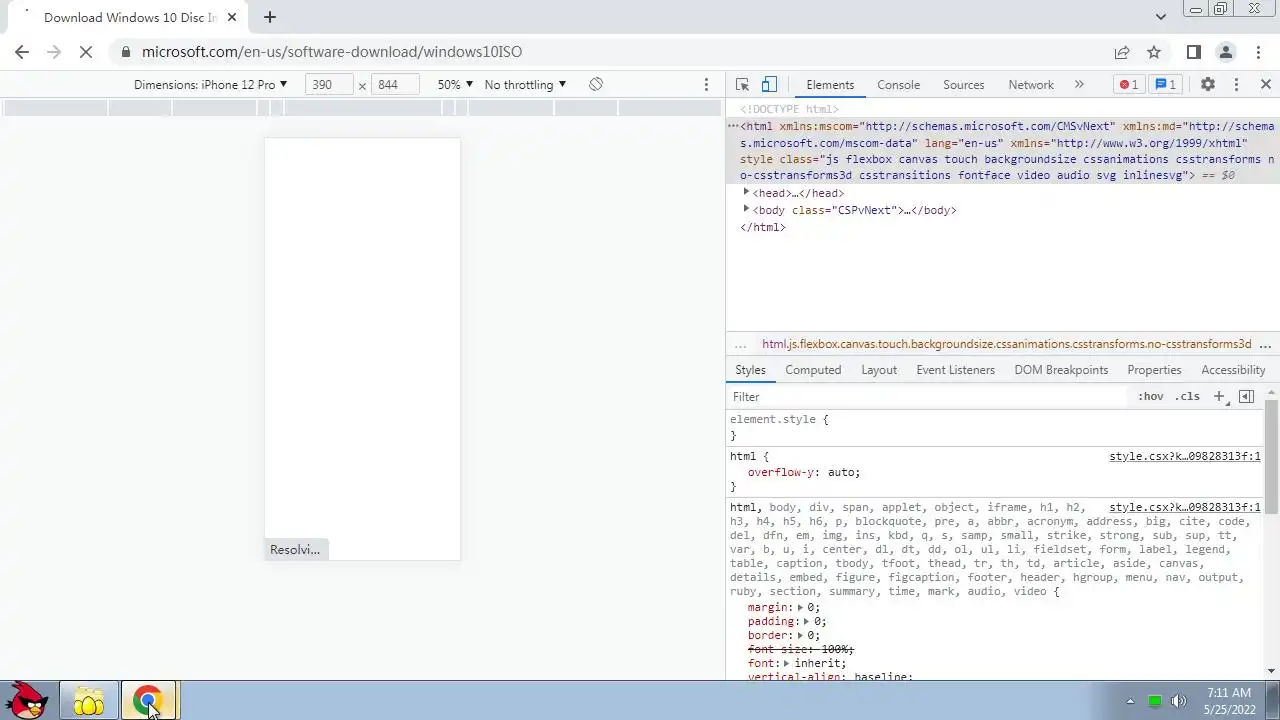Screen dimensions: 1280x720
Task: Open the DOM Breakpoints pane tab
Action: [x=1061, y=370]
